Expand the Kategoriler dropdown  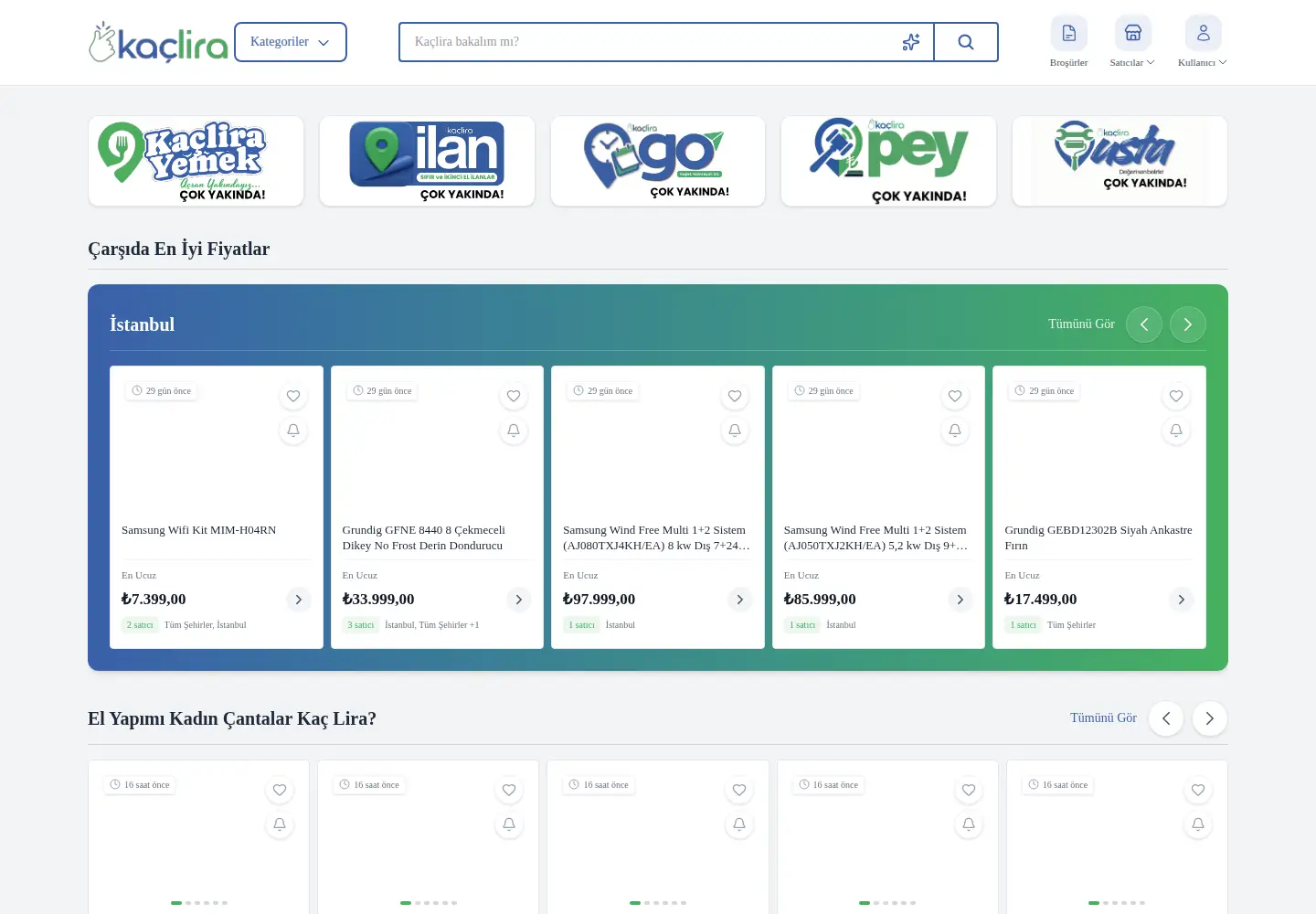tap(291, 42)
